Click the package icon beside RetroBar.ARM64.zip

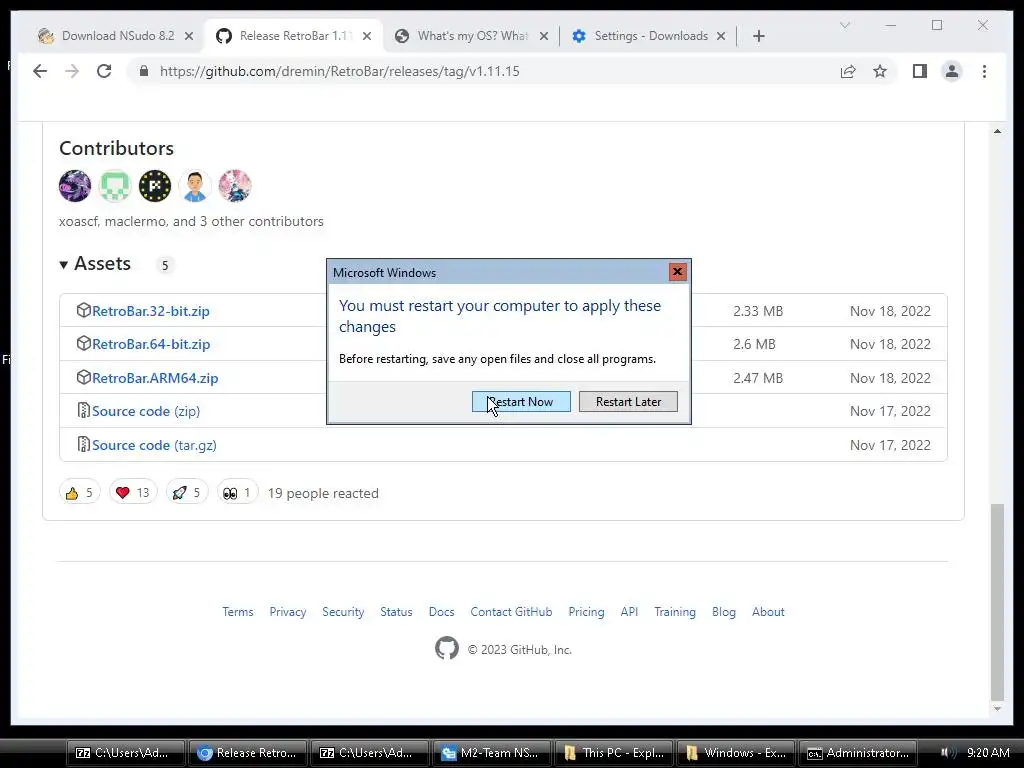[x=83, y=377]
